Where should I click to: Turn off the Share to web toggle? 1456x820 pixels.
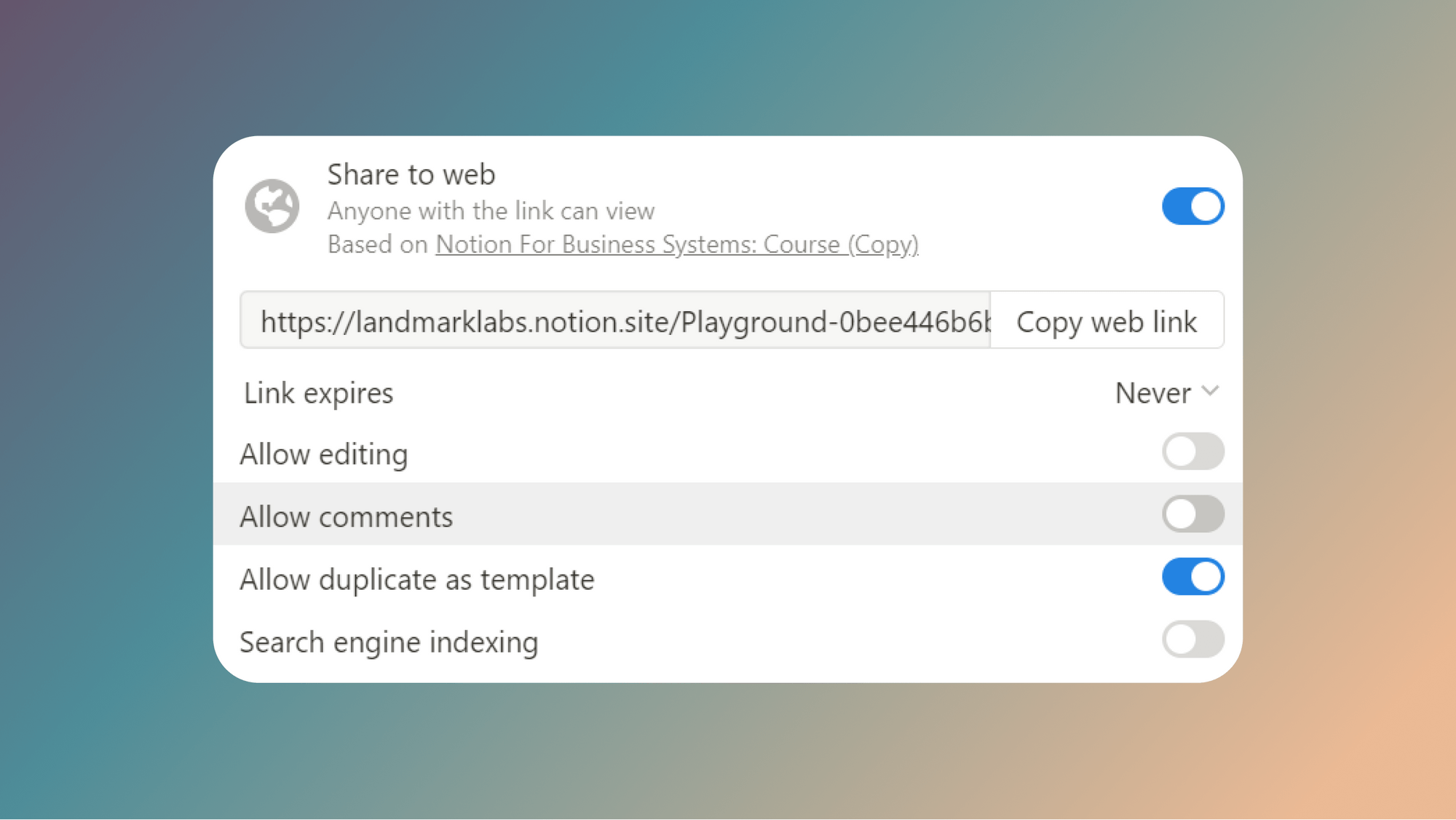tap(1192, 206)
